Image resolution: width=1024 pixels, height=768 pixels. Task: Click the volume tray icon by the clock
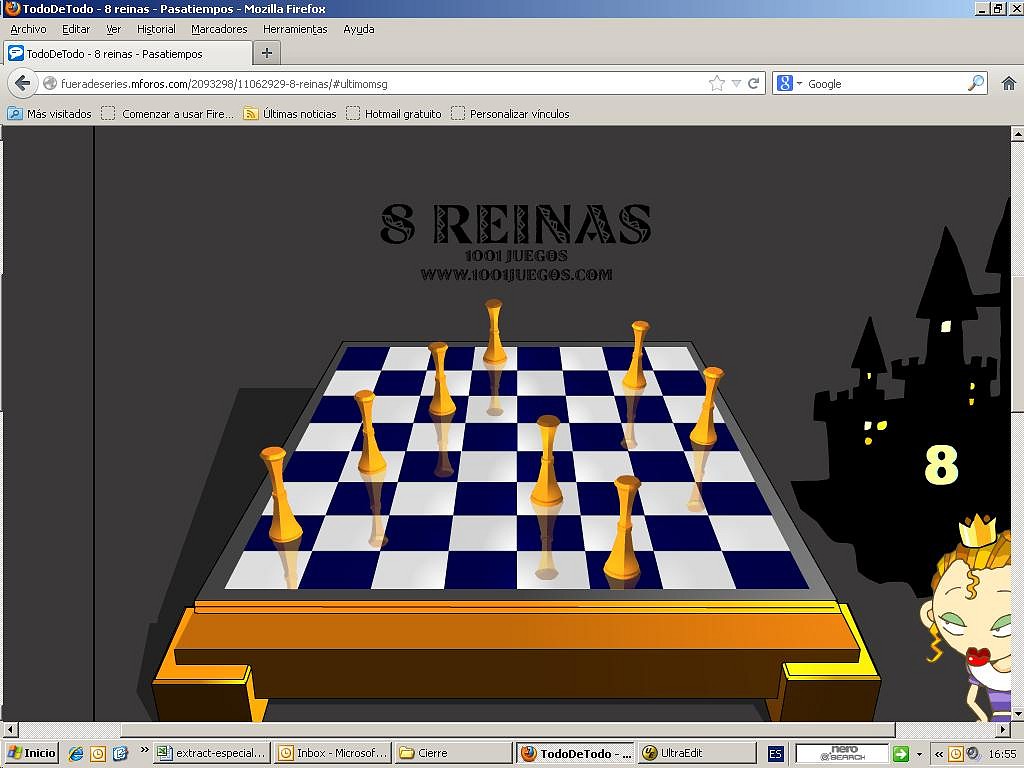[x=972, y=754]
